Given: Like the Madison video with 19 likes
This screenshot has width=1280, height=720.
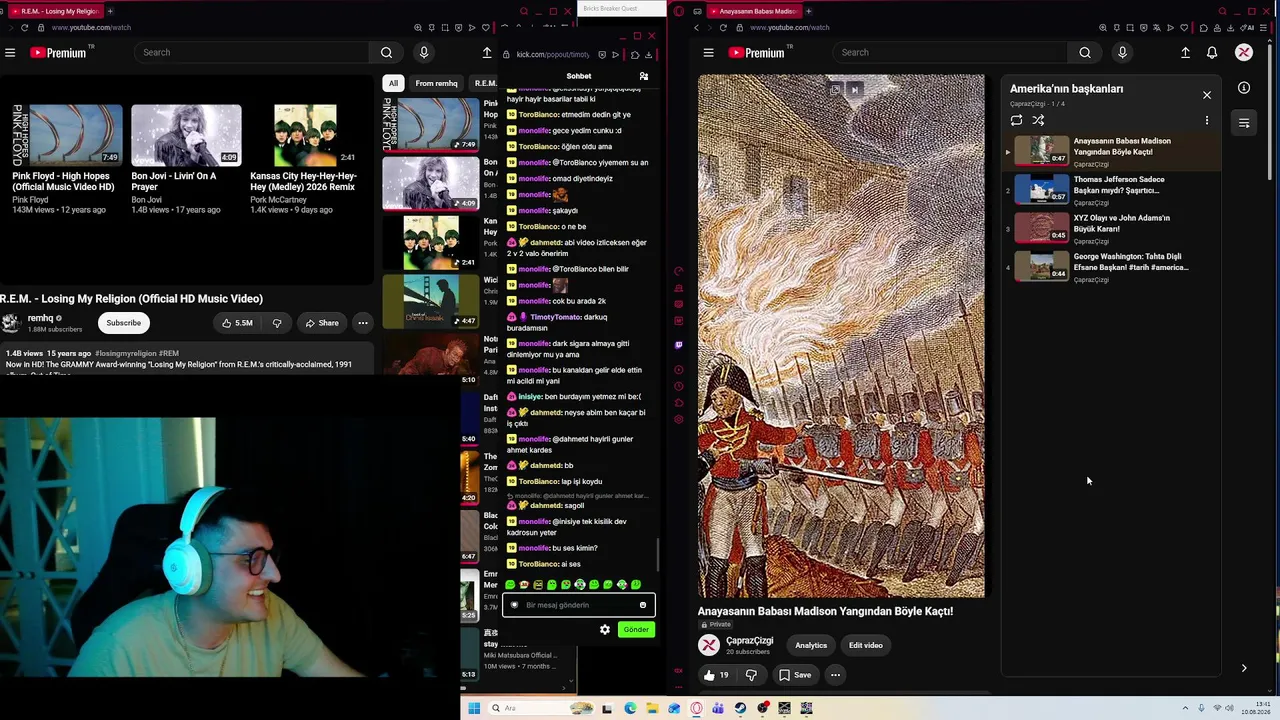Looking at the screenshot, I should pos(717,675).
